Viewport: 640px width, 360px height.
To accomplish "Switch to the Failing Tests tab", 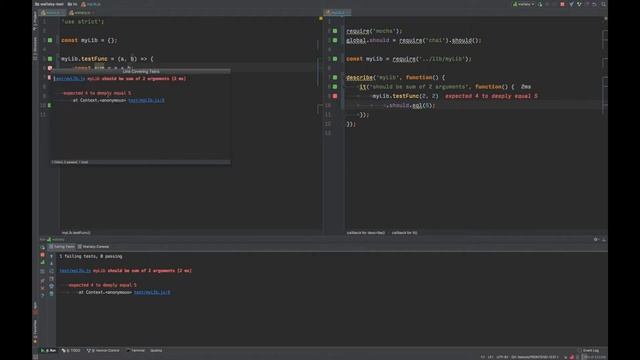I will 62,247.
